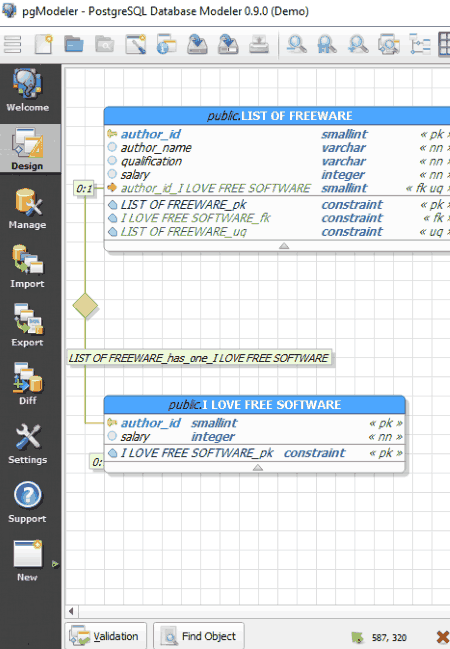Open Settings from the sidebar

coord(27,444)
